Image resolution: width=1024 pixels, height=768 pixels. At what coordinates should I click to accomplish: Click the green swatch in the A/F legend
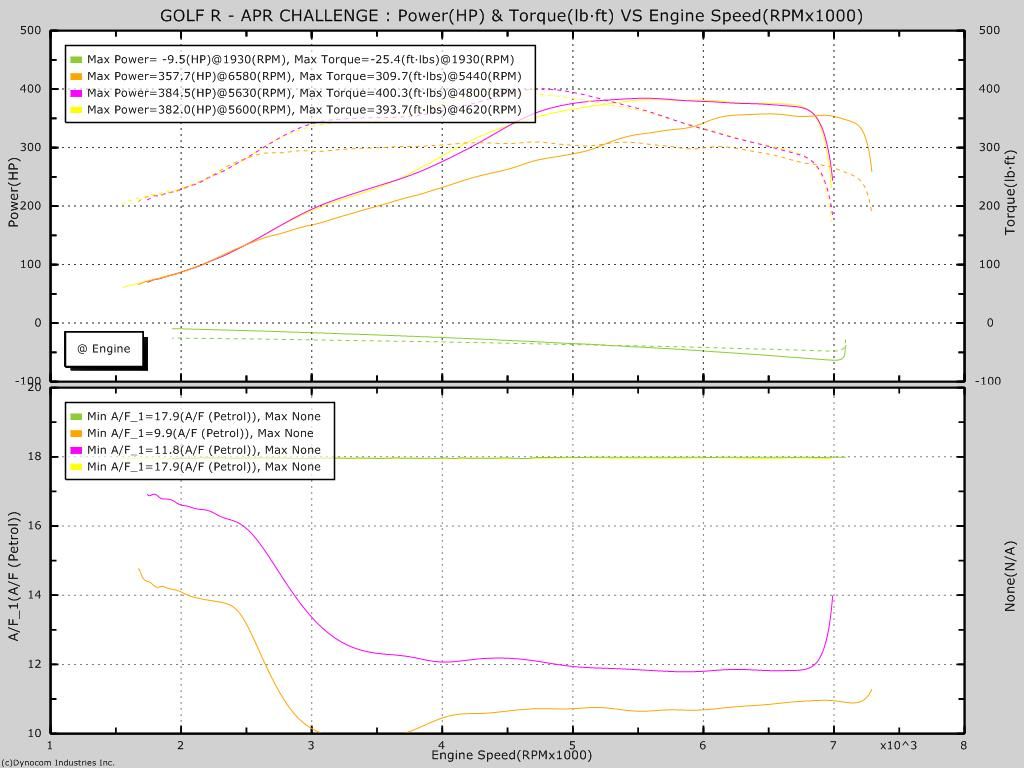pos(76,417)
